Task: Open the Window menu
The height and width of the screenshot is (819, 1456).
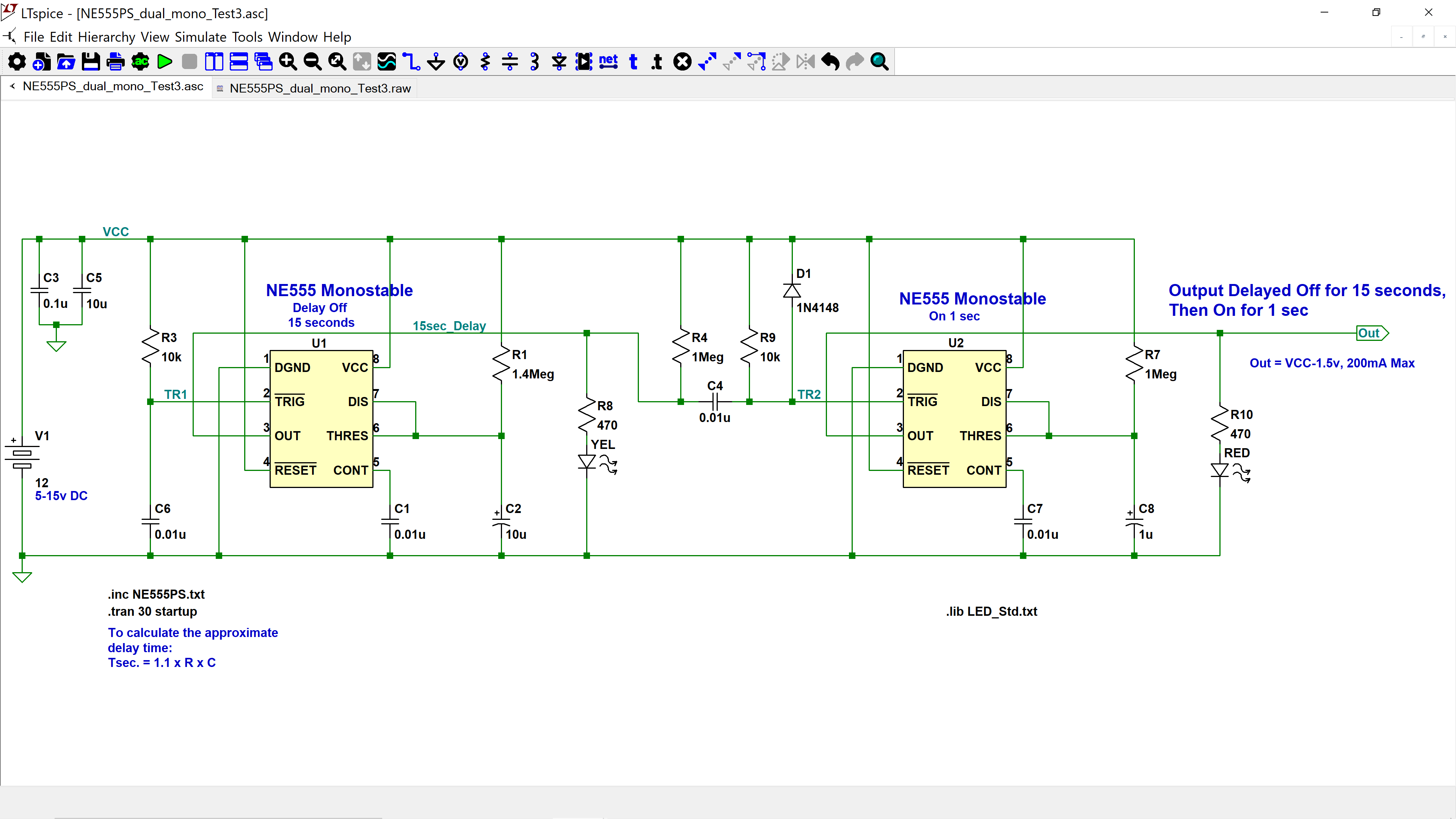Action: pyautogui.click(x=293, y=37)
